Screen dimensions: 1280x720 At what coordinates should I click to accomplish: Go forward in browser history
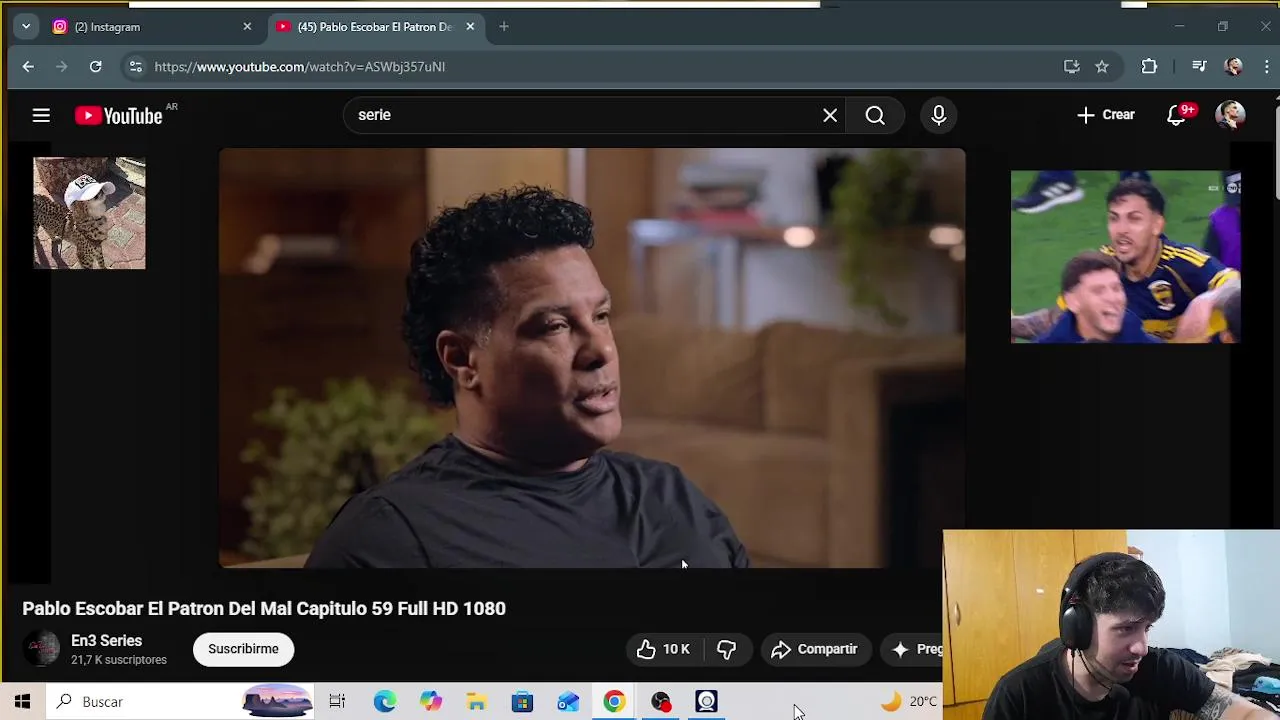(61, 67)
